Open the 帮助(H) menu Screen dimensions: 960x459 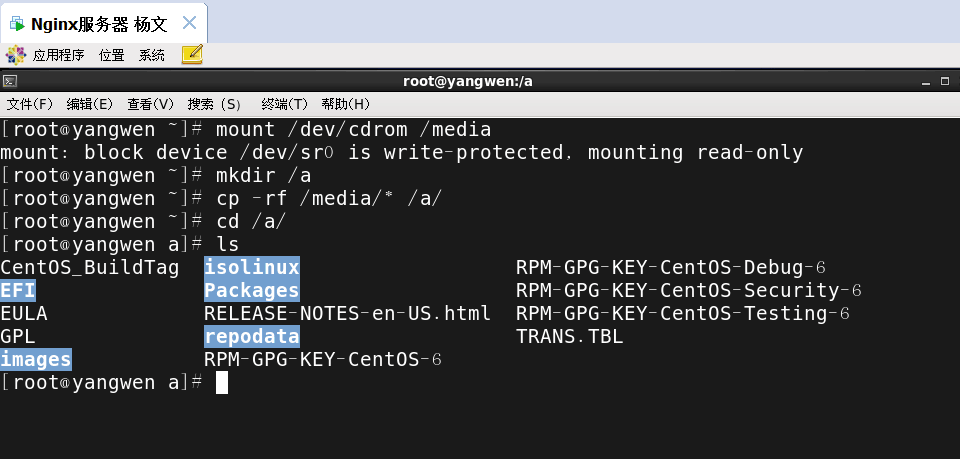[346, 104]
